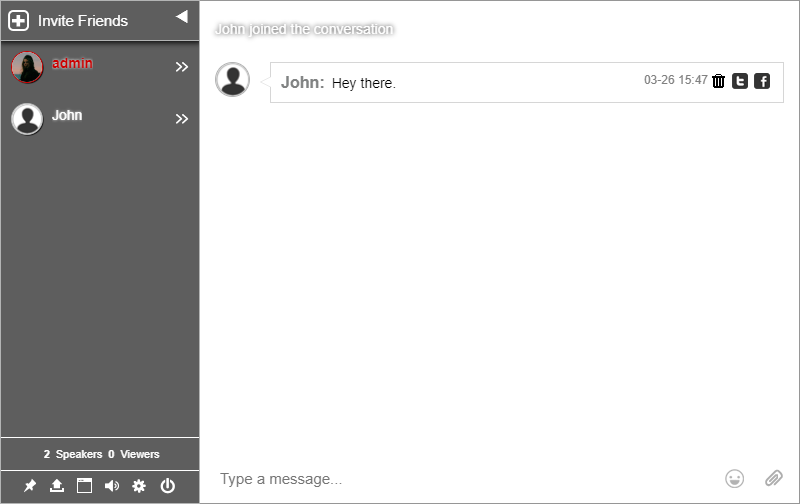The image size is (800, 504).
Task: Expand options for John user
Action: point(182,119)
